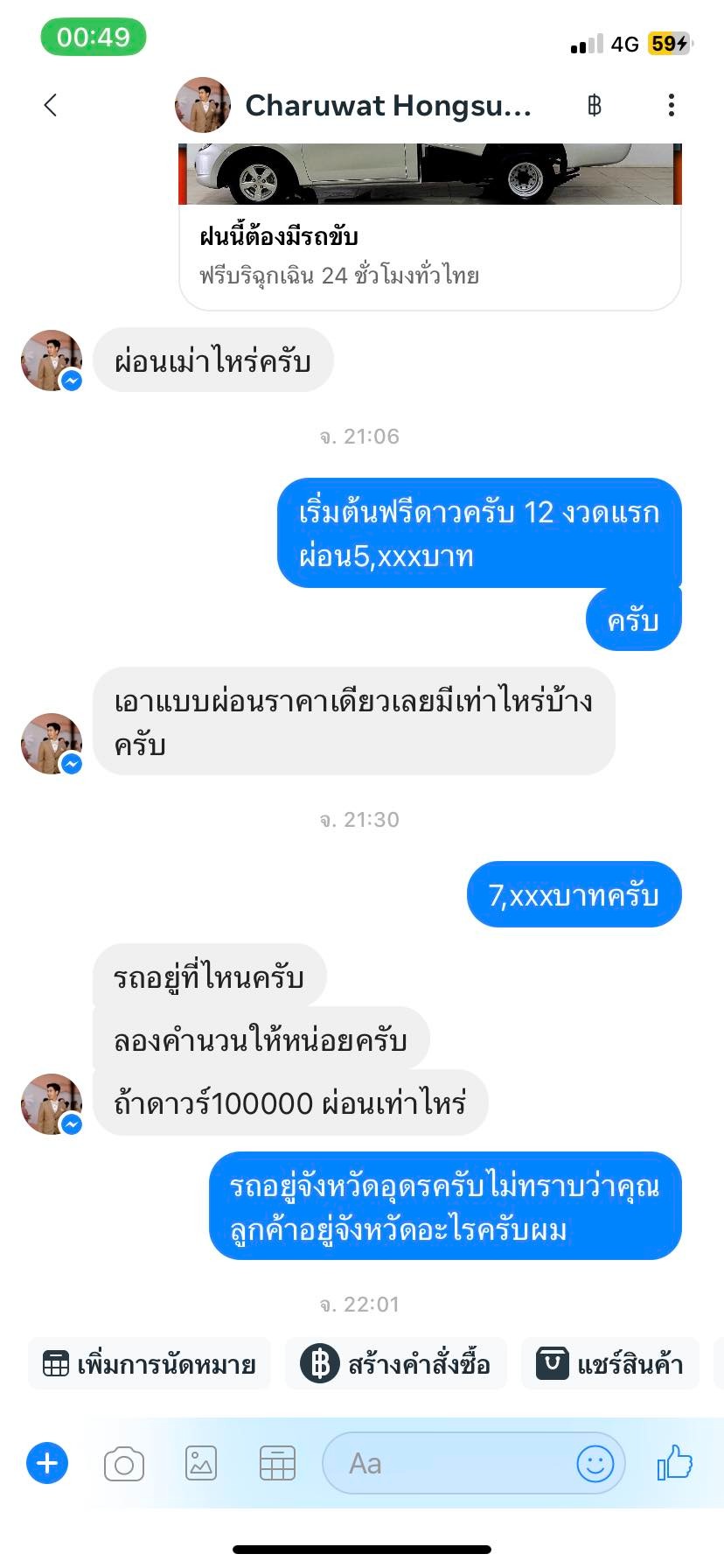This screenshot has width=724, height=1568.
Task: Open the car listing card ฝนนี้ต้องมีรถขับ
Action: [x=430, y=255]
